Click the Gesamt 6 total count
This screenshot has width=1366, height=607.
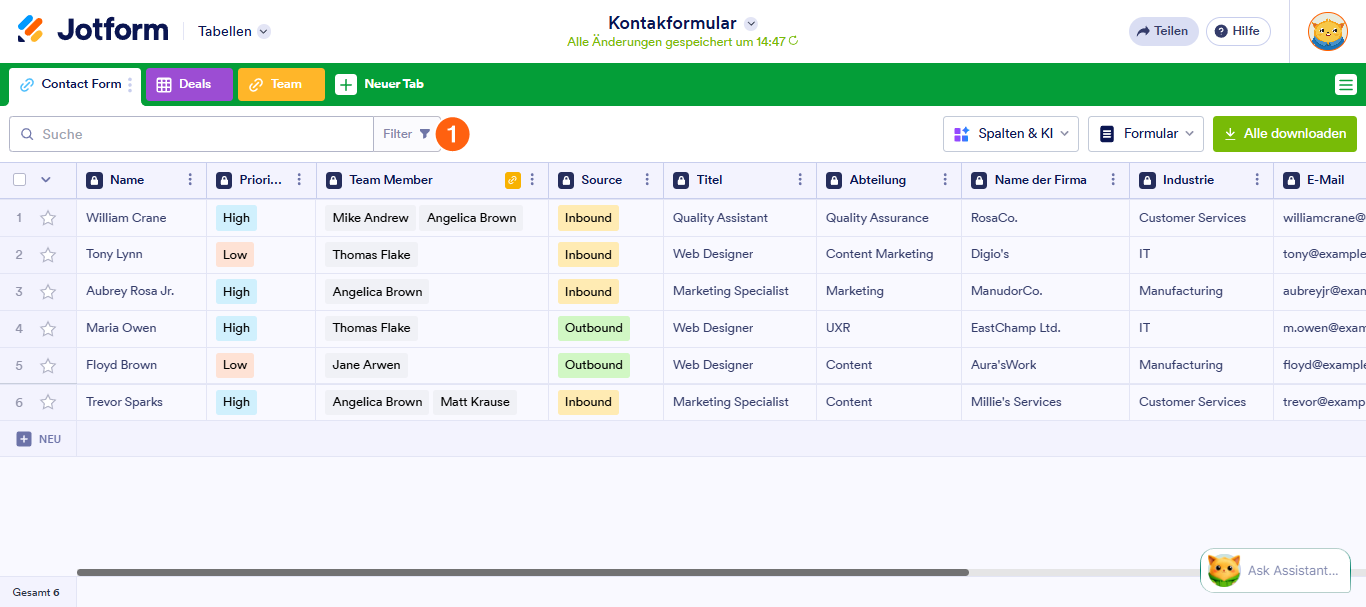click(36, 592)
